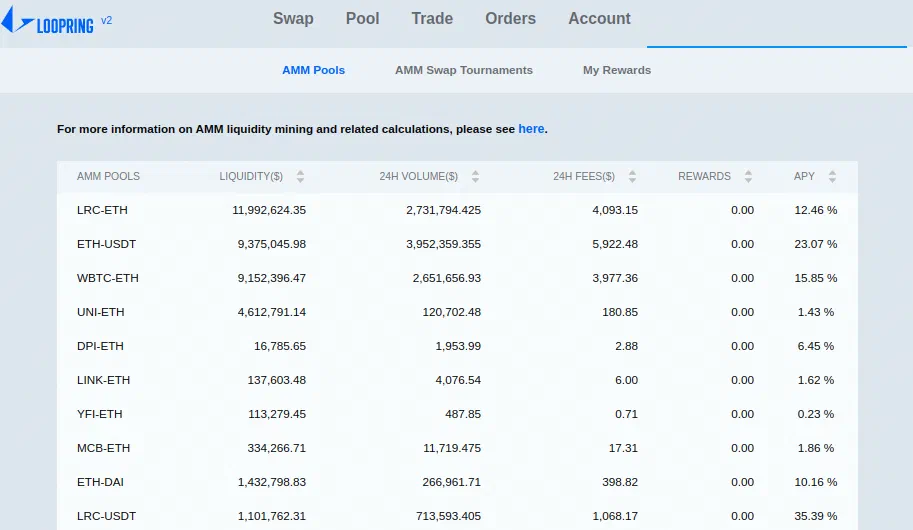This screenshot has height=530, width=913.
Task: Click APY value 35.39 %
Action: click(816, 516)
